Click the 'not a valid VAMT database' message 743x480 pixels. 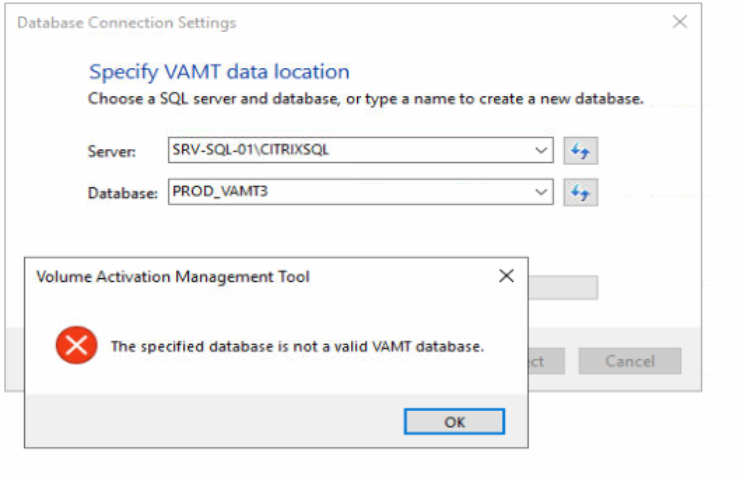point(297,346)
